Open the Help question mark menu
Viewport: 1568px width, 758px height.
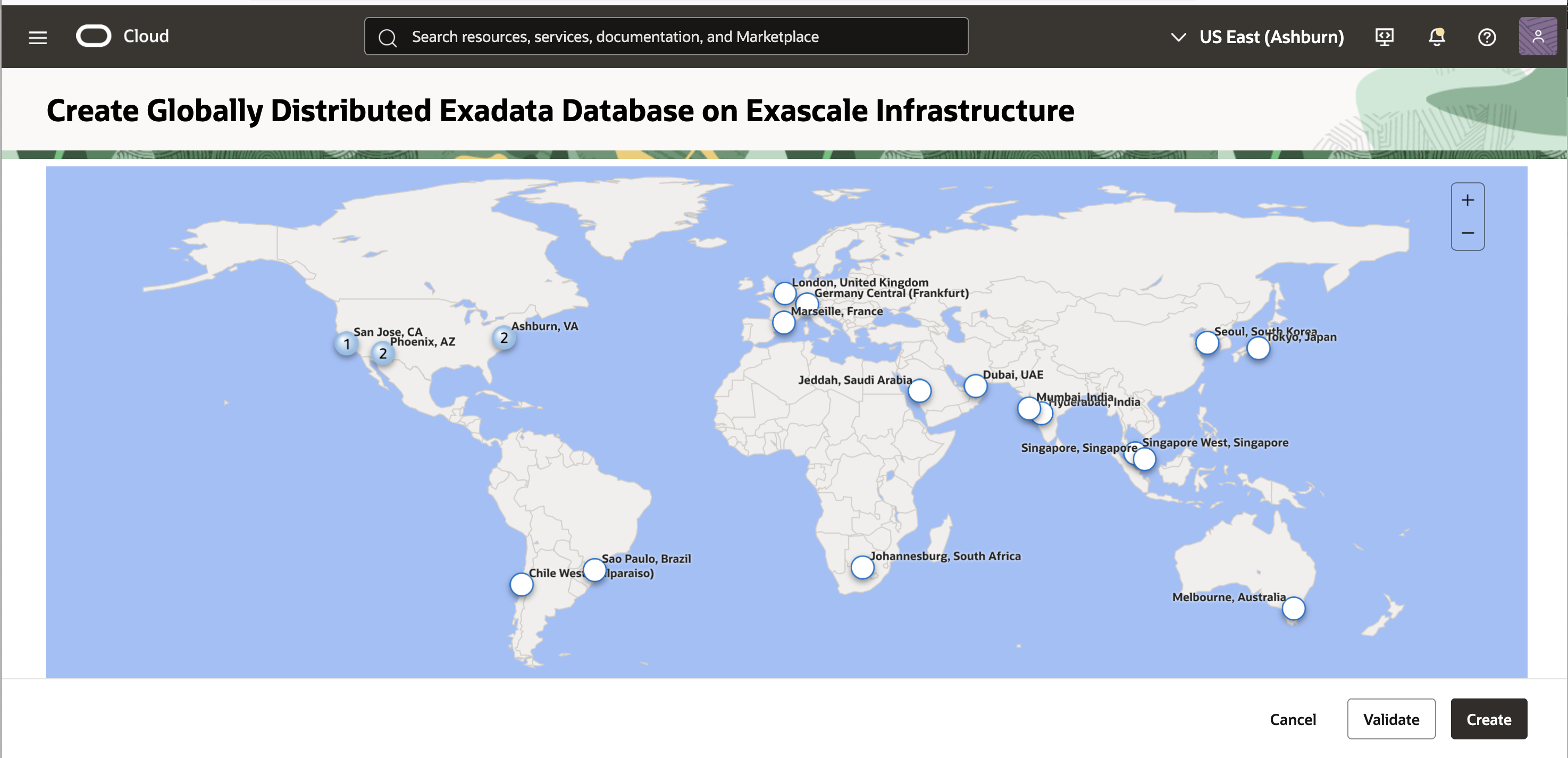[1487, 37]
